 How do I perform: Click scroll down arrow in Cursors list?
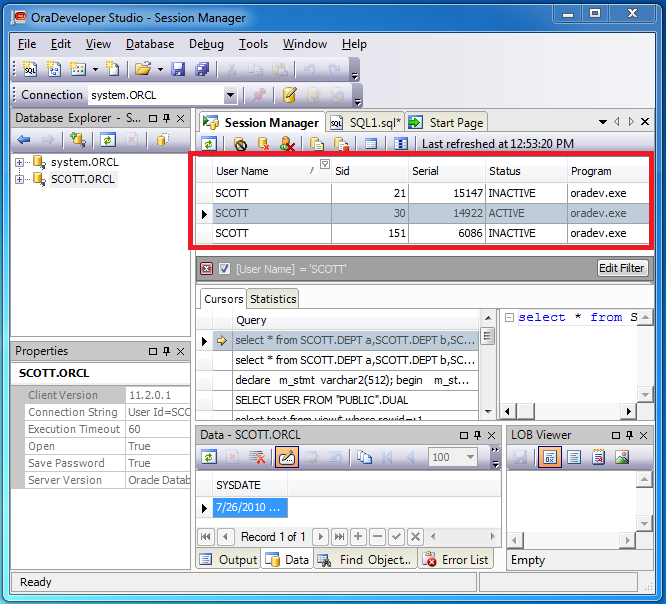pos(488,411)
